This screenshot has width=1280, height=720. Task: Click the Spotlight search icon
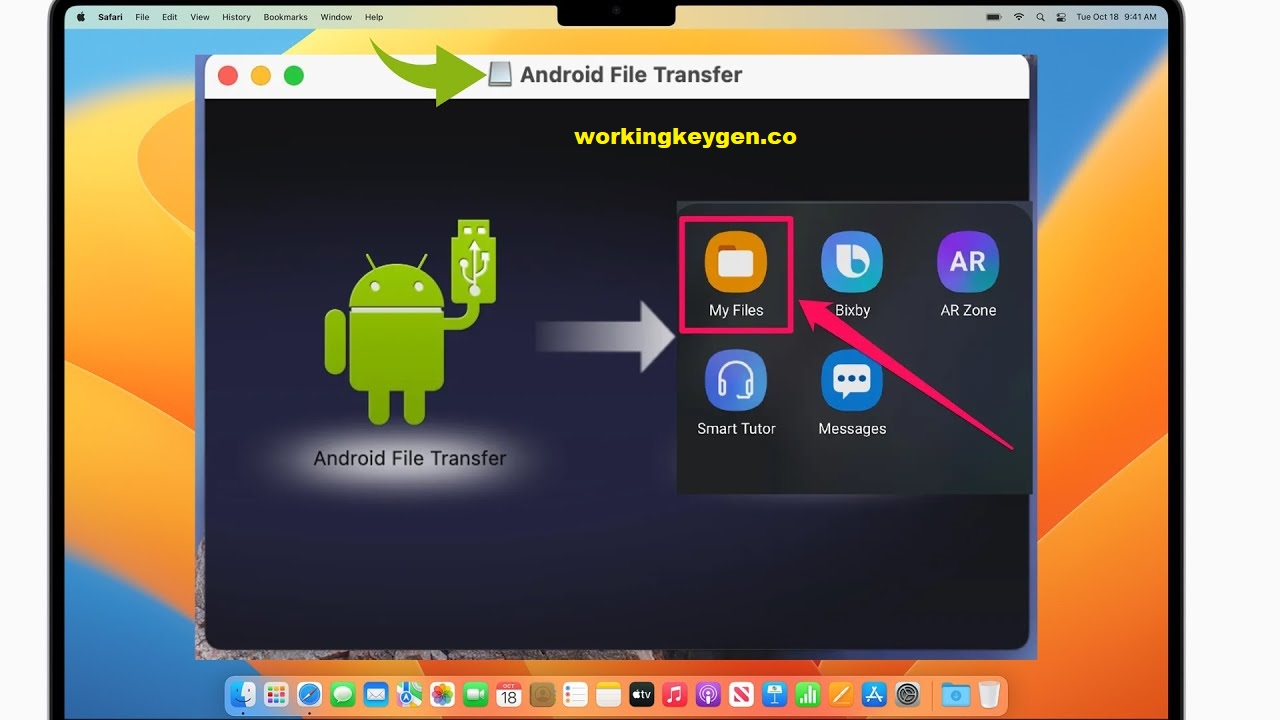pos(1040,17)
